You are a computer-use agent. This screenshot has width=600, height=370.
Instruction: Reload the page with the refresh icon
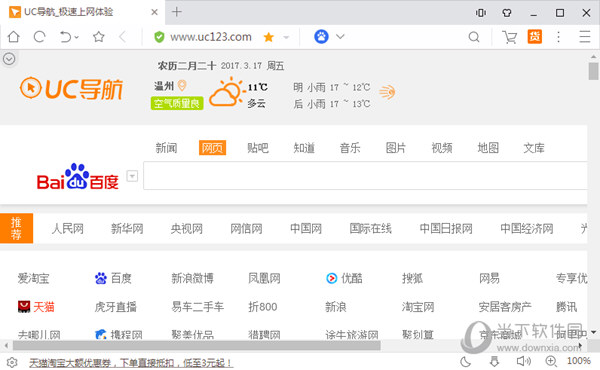click(x=39, y=37)
